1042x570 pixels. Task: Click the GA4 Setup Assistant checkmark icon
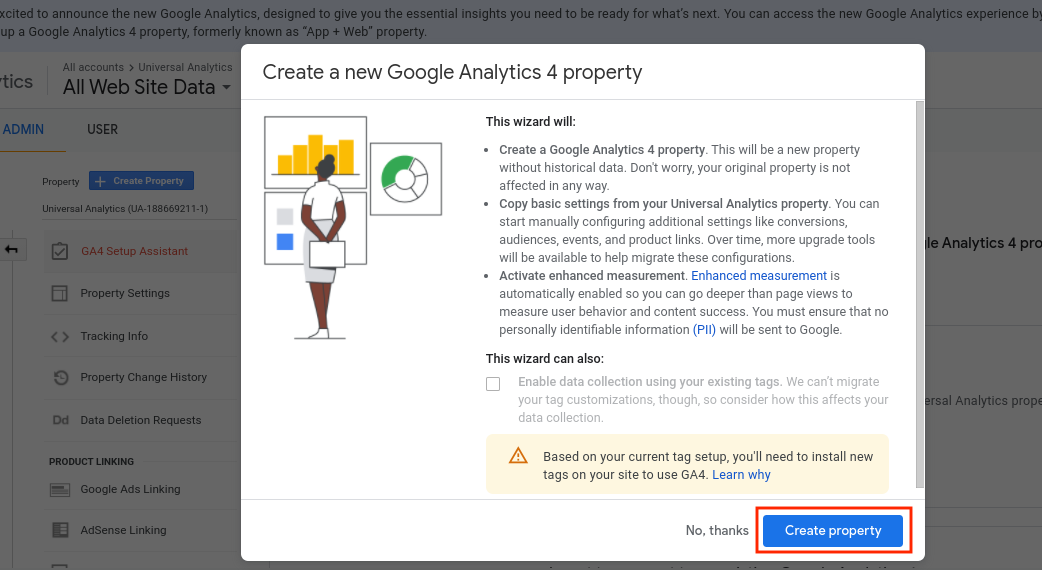click(x=60, y=251)
